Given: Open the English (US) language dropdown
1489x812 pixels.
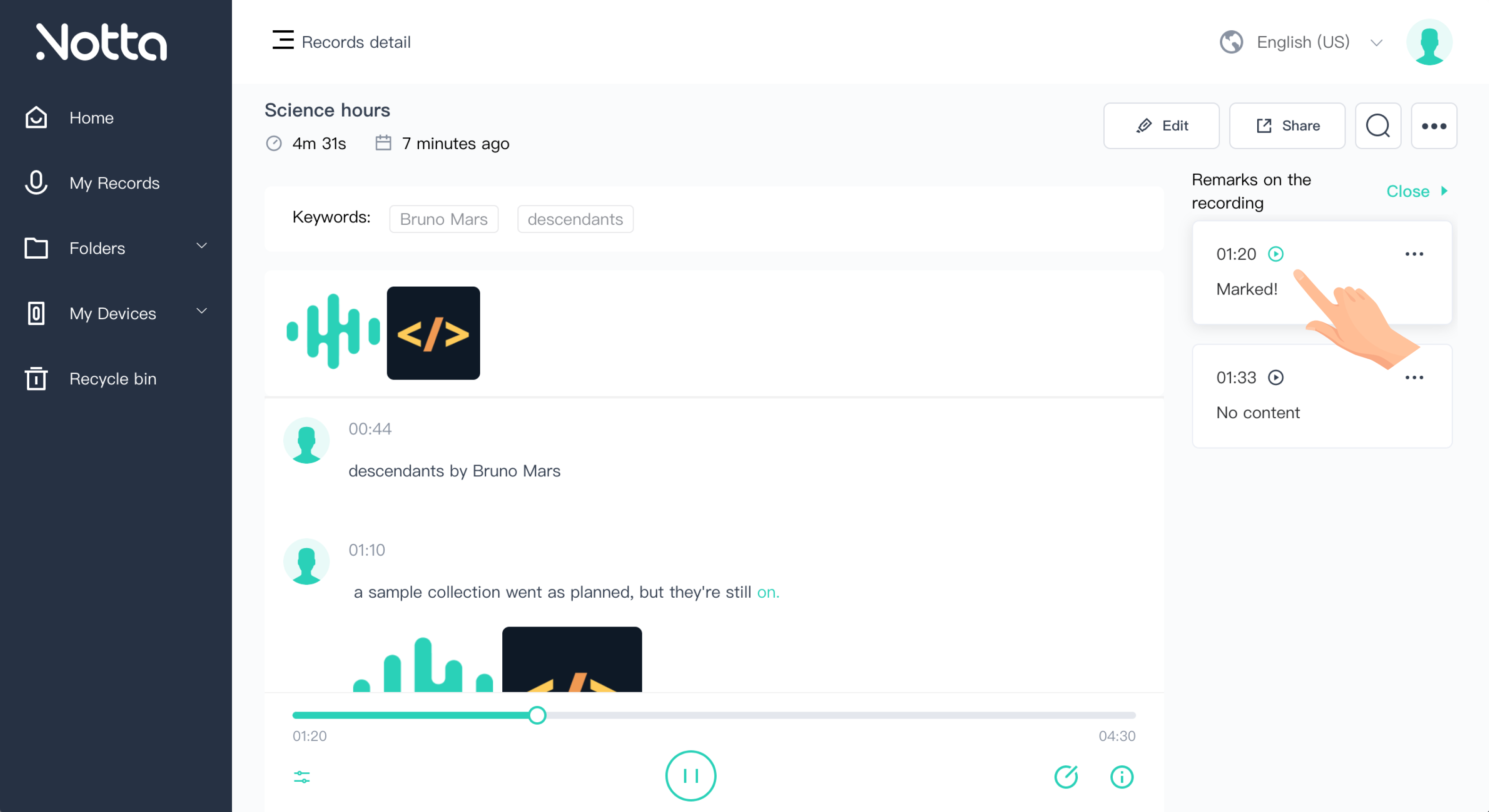Looking at the screenshot, I should [x=1303, y=42].
